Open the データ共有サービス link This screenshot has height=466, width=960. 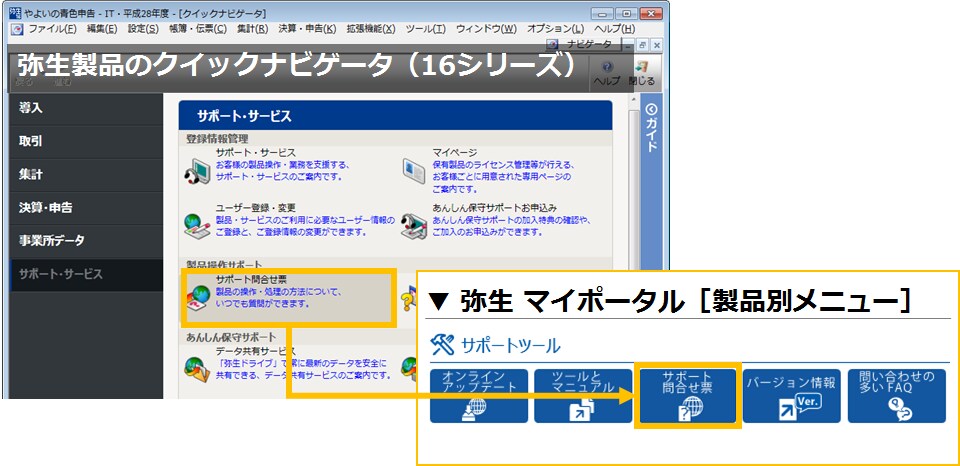(256, 351)
